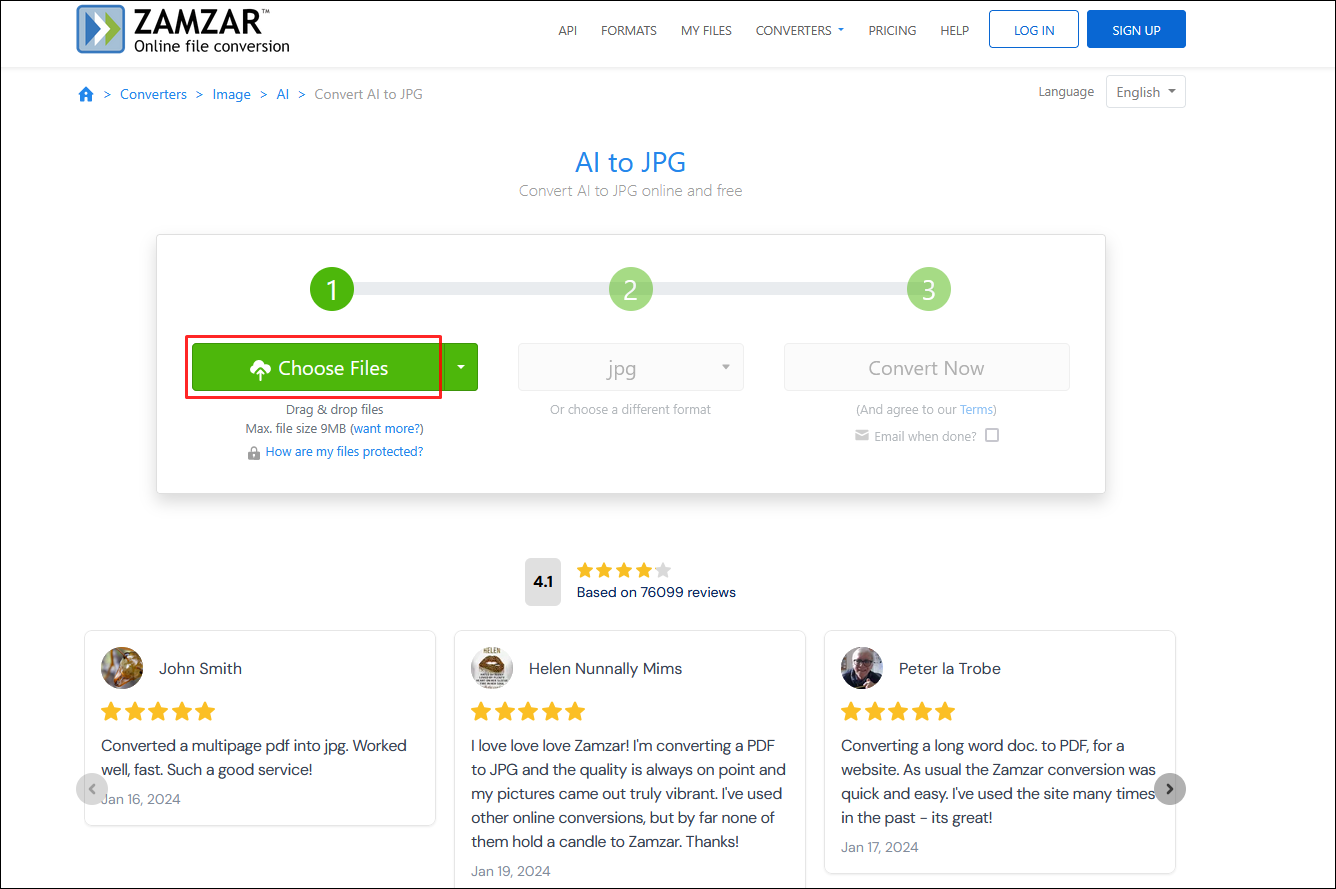Click Peter la Trobe's avatar
This screenshot has width=1336, height=889.
(862, 668)
